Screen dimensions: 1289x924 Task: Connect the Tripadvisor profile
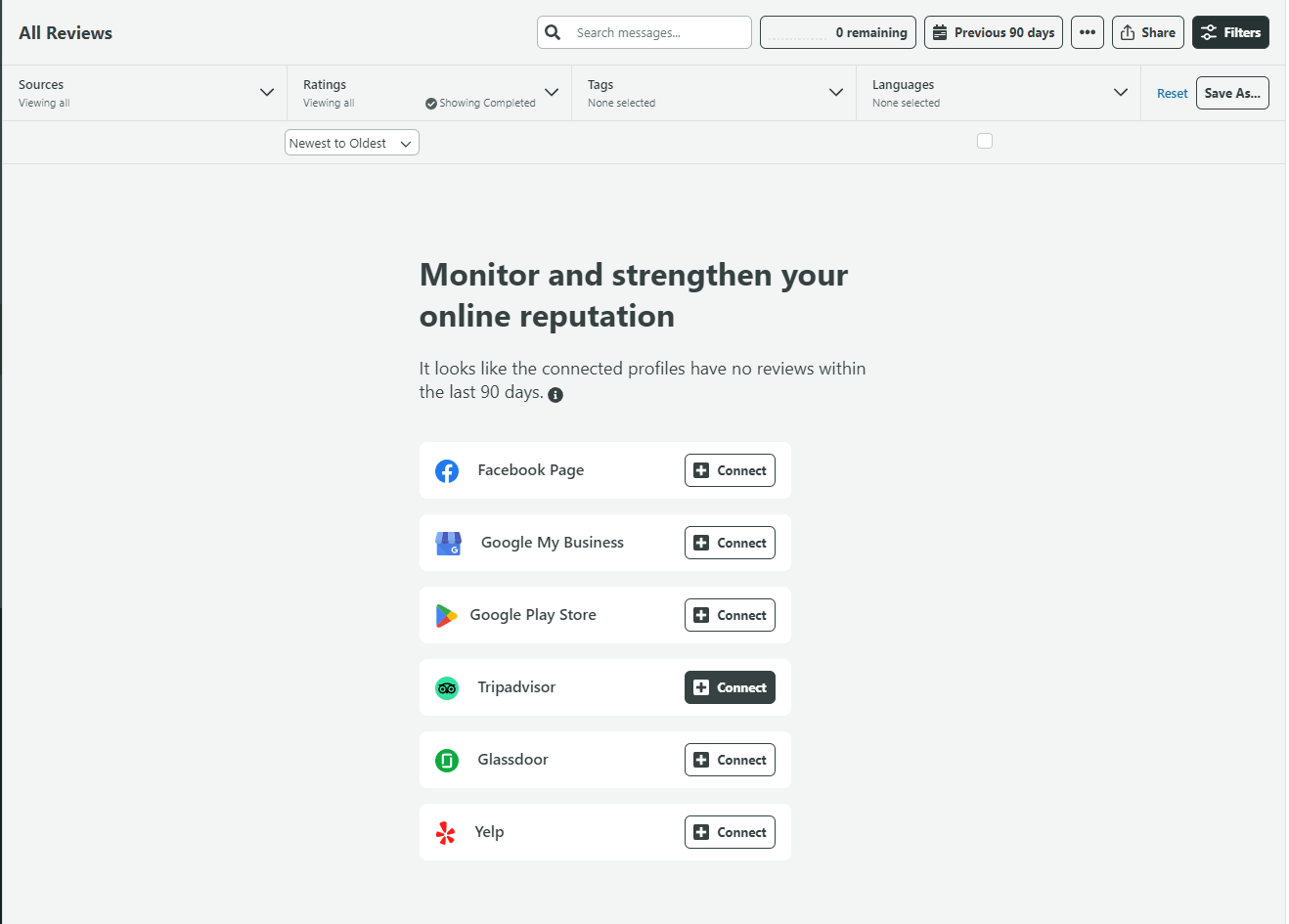[730, 687]
